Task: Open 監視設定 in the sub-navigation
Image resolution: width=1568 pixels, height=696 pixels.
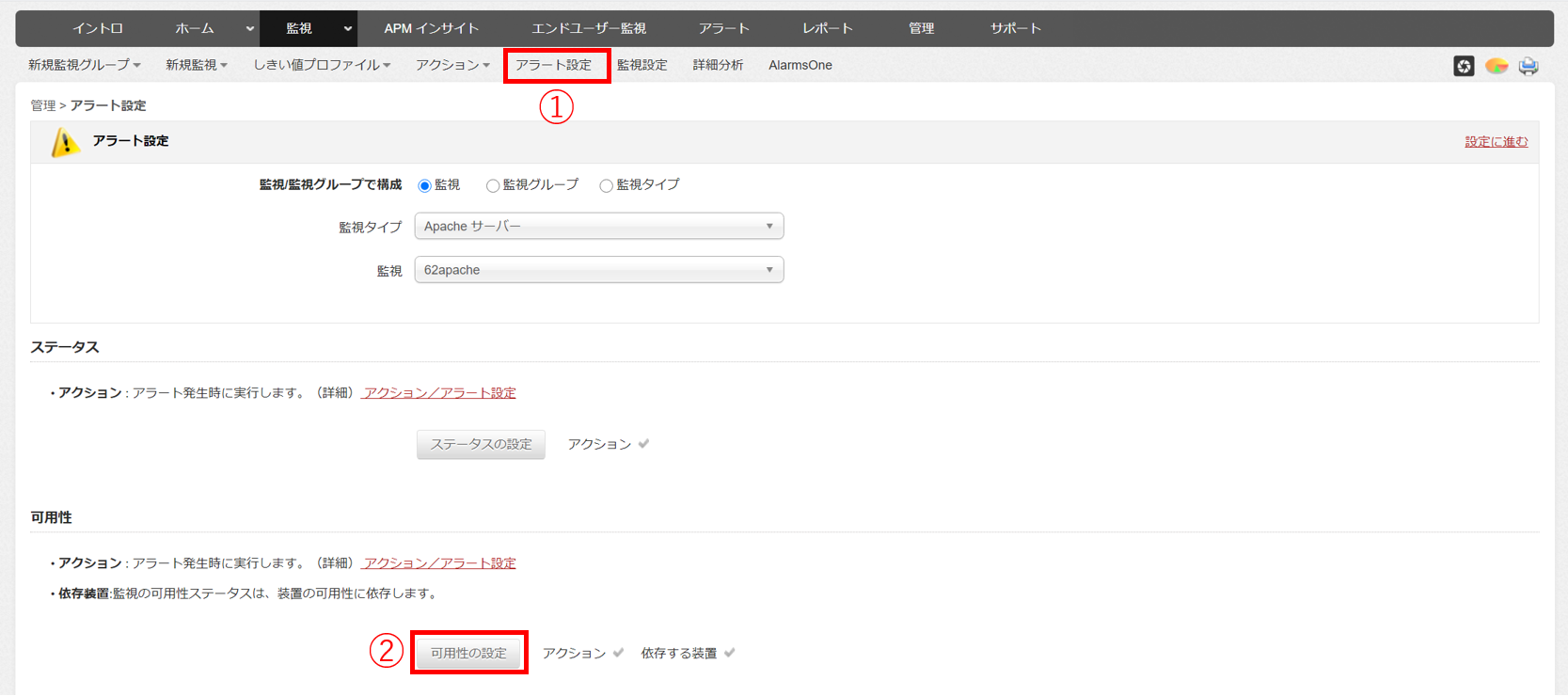Action: point(642,65)
